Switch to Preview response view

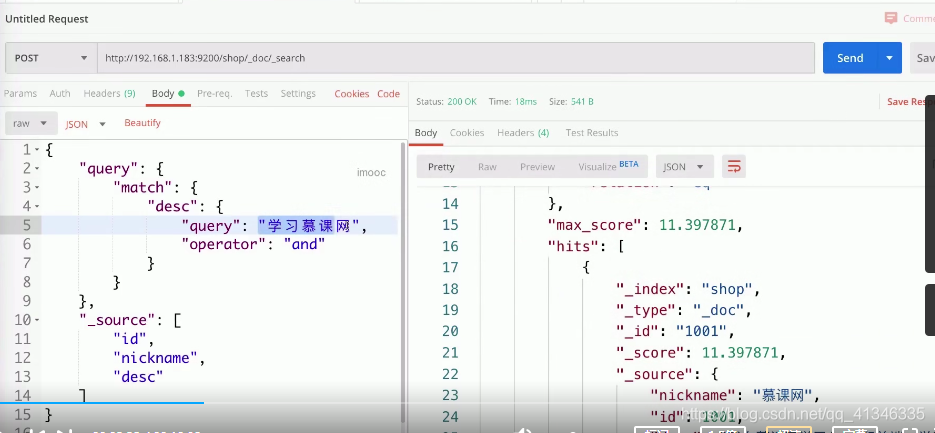coord(537,167)
